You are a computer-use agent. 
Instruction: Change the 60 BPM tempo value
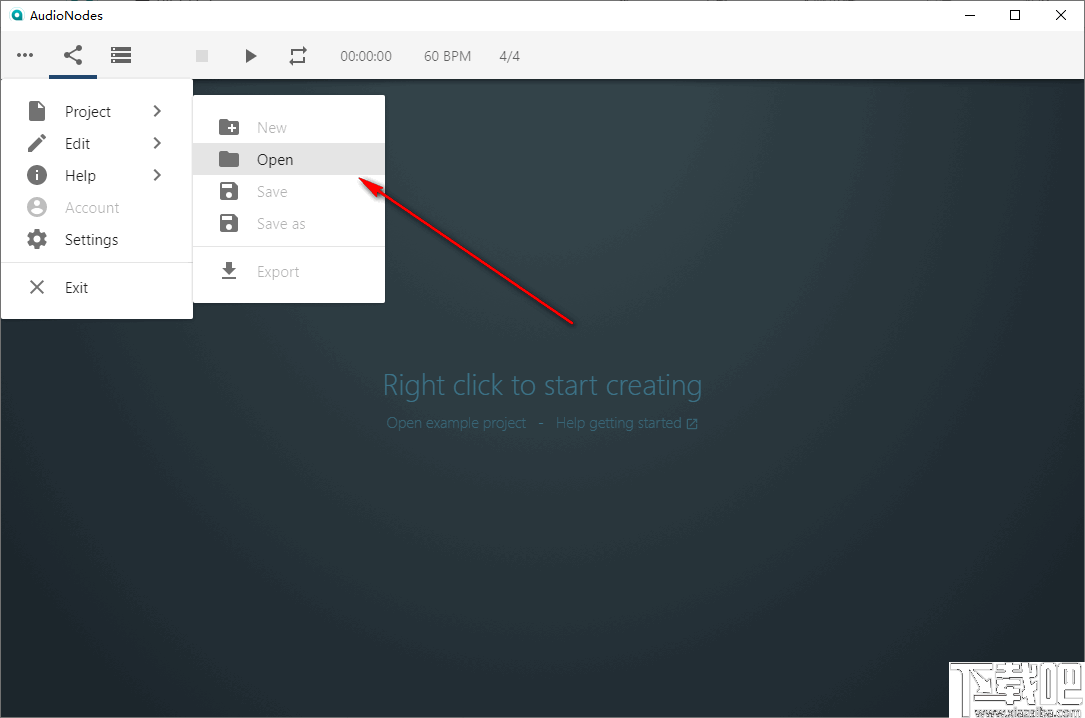(447, 57)
